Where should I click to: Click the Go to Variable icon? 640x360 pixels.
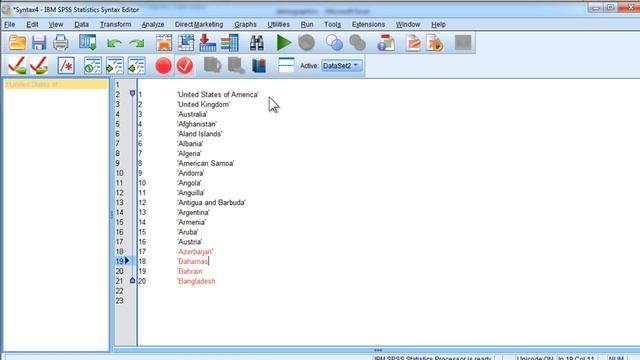click(207, 42)
